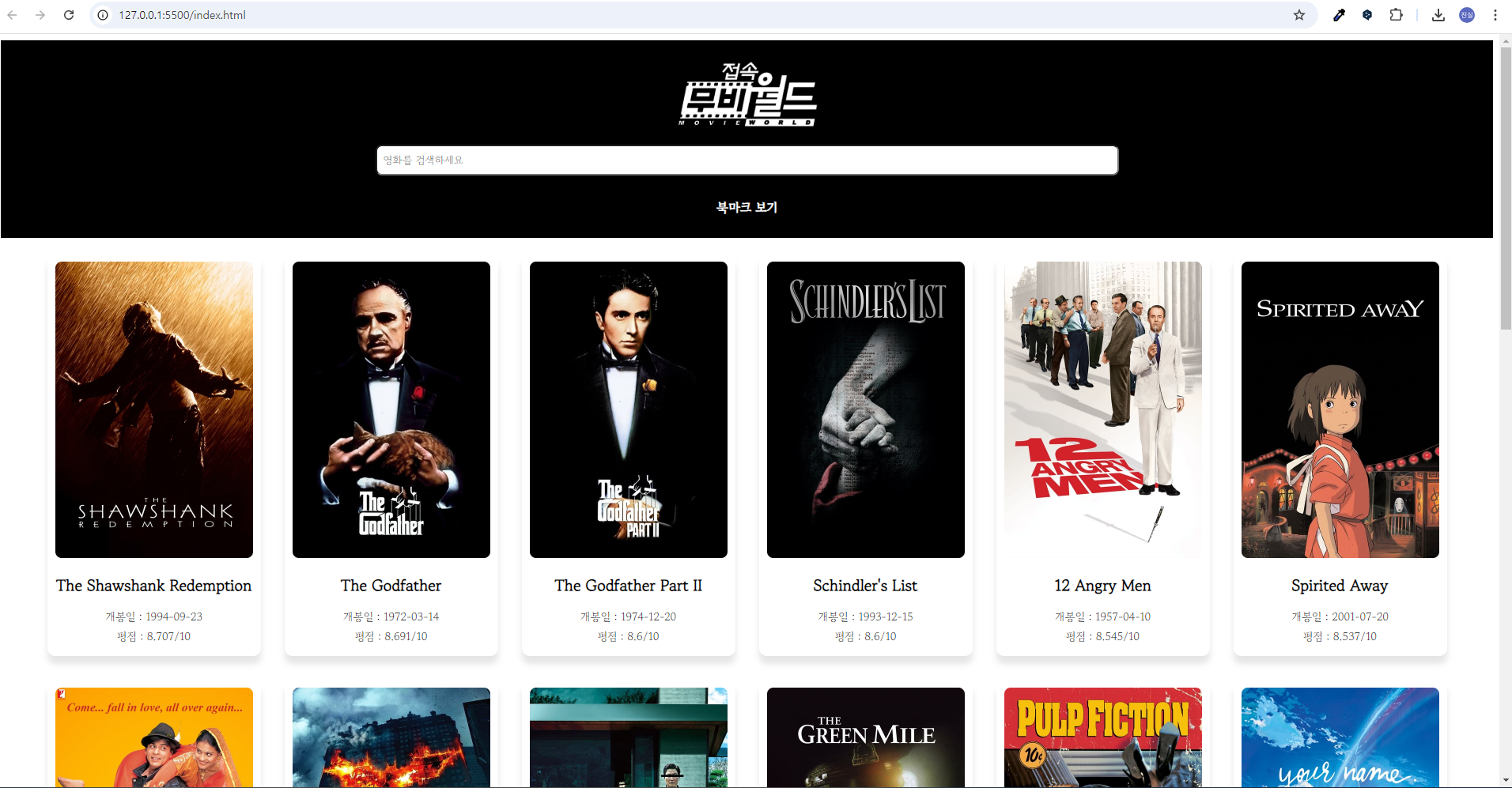1512x788 pixels.
Task: Open the Pulp Fiction poster
Action: [x=1103, y=737]
